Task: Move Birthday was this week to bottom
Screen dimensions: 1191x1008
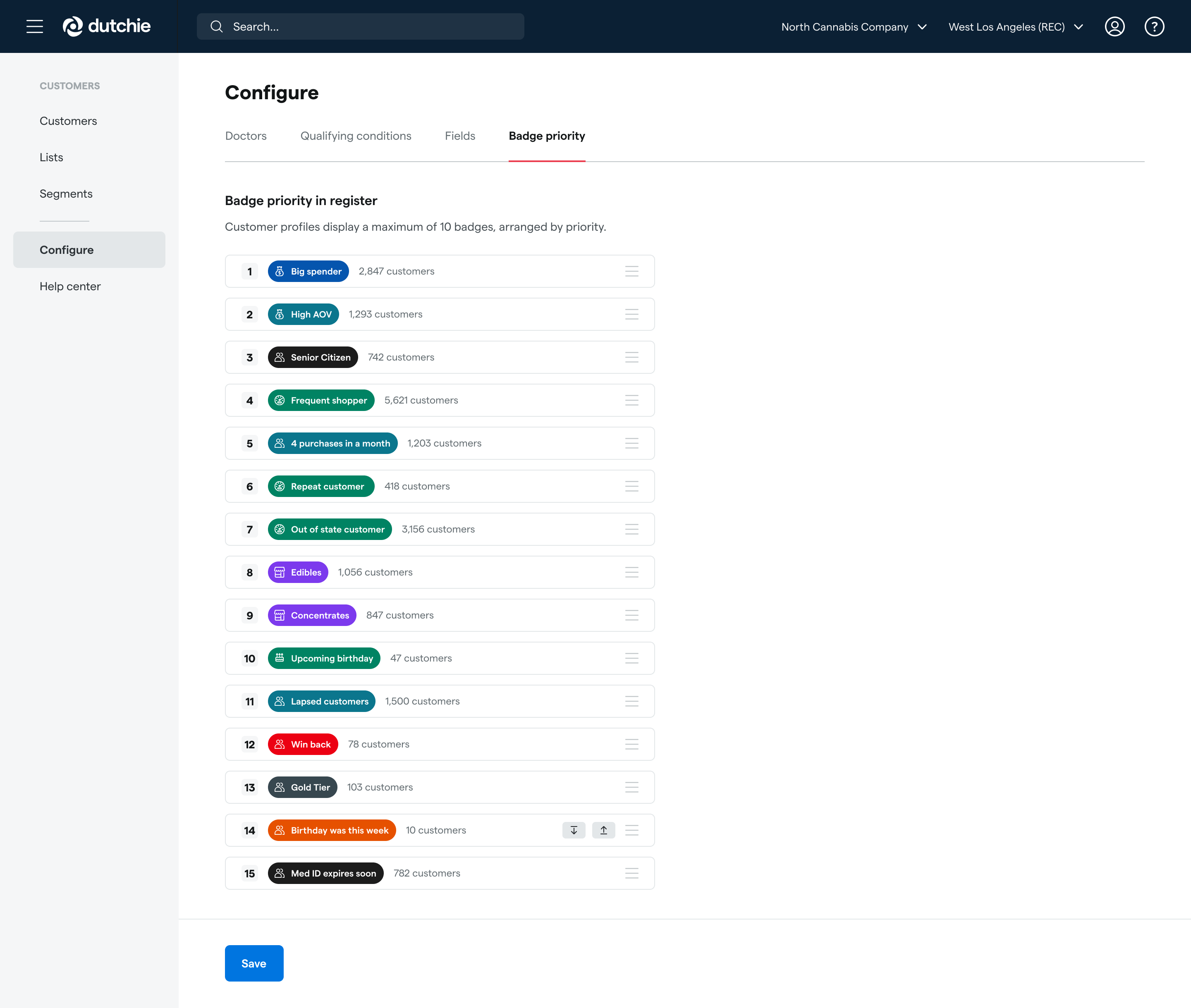Action: click(574, 830)
